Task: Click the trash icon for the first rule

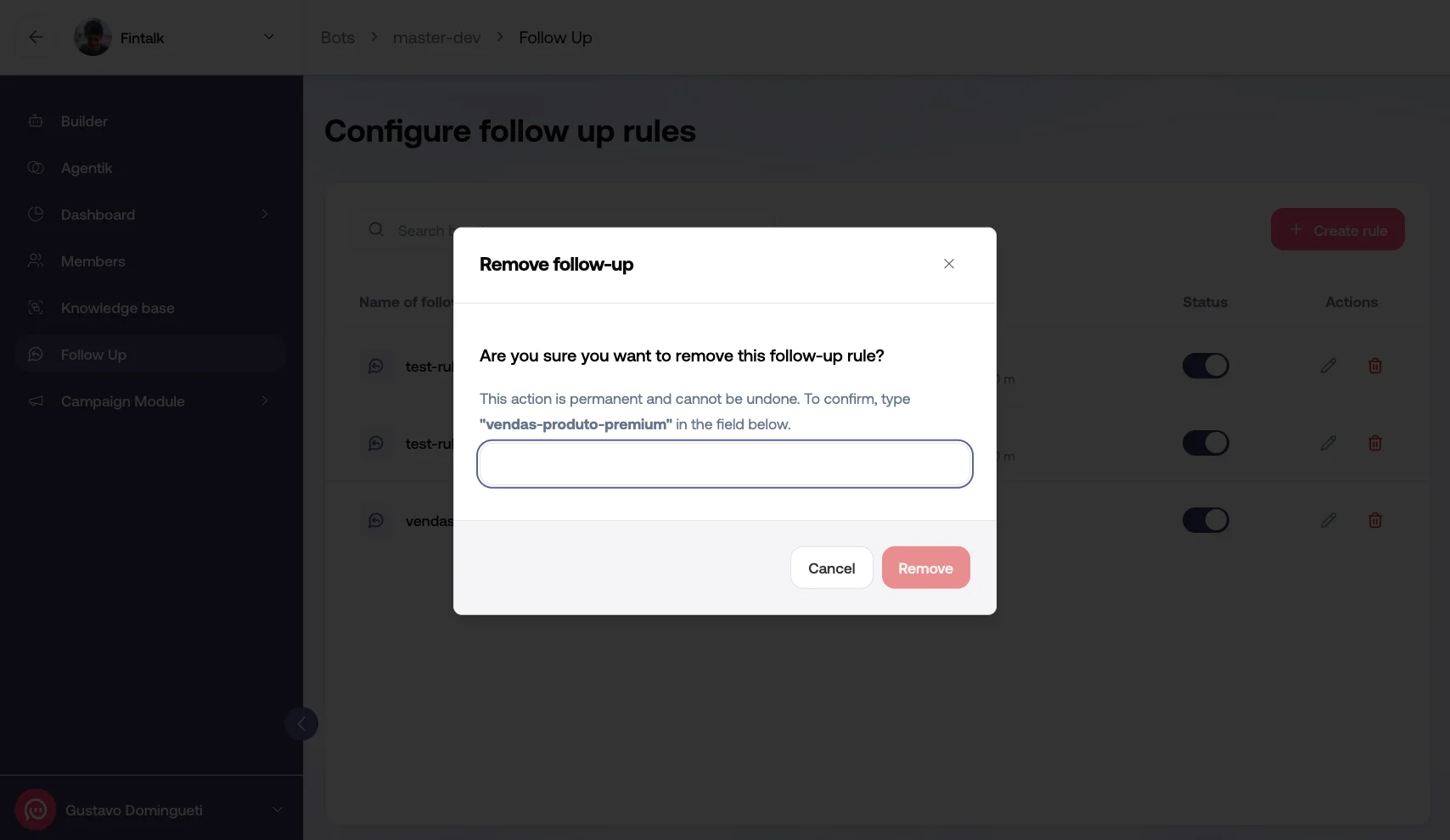Action: click(x=1375, y=366)
